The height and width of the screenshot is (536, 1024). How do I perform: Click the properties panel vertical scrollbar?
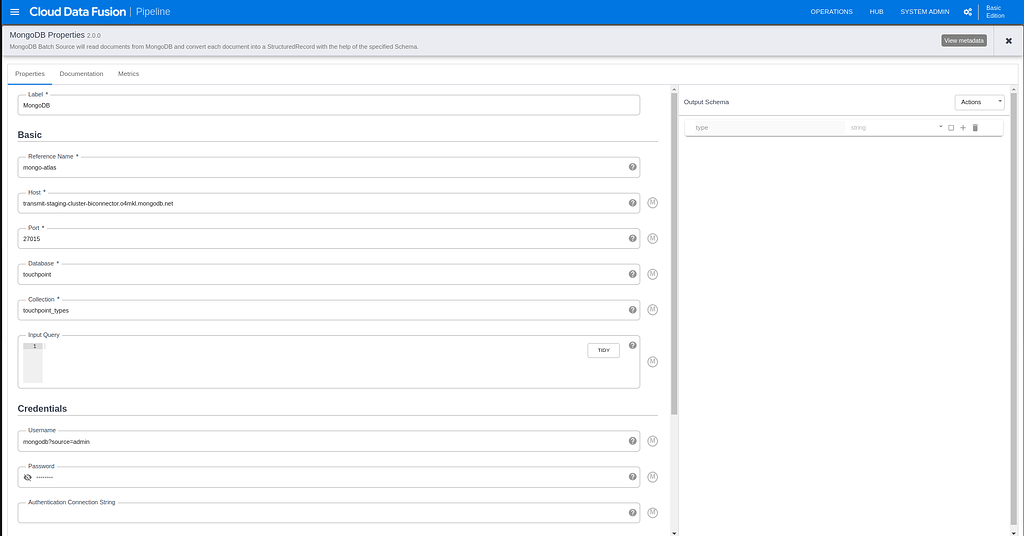click(x=674, y=250)
